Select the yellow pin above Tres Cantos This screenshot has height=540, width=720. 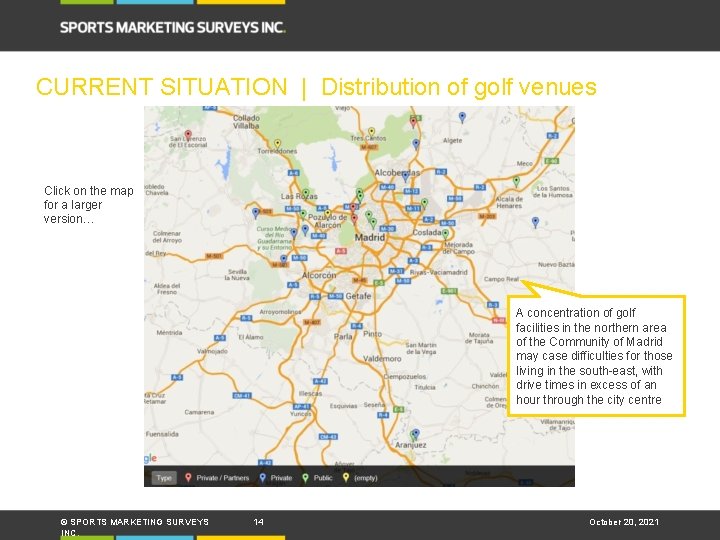pos(371,133)
